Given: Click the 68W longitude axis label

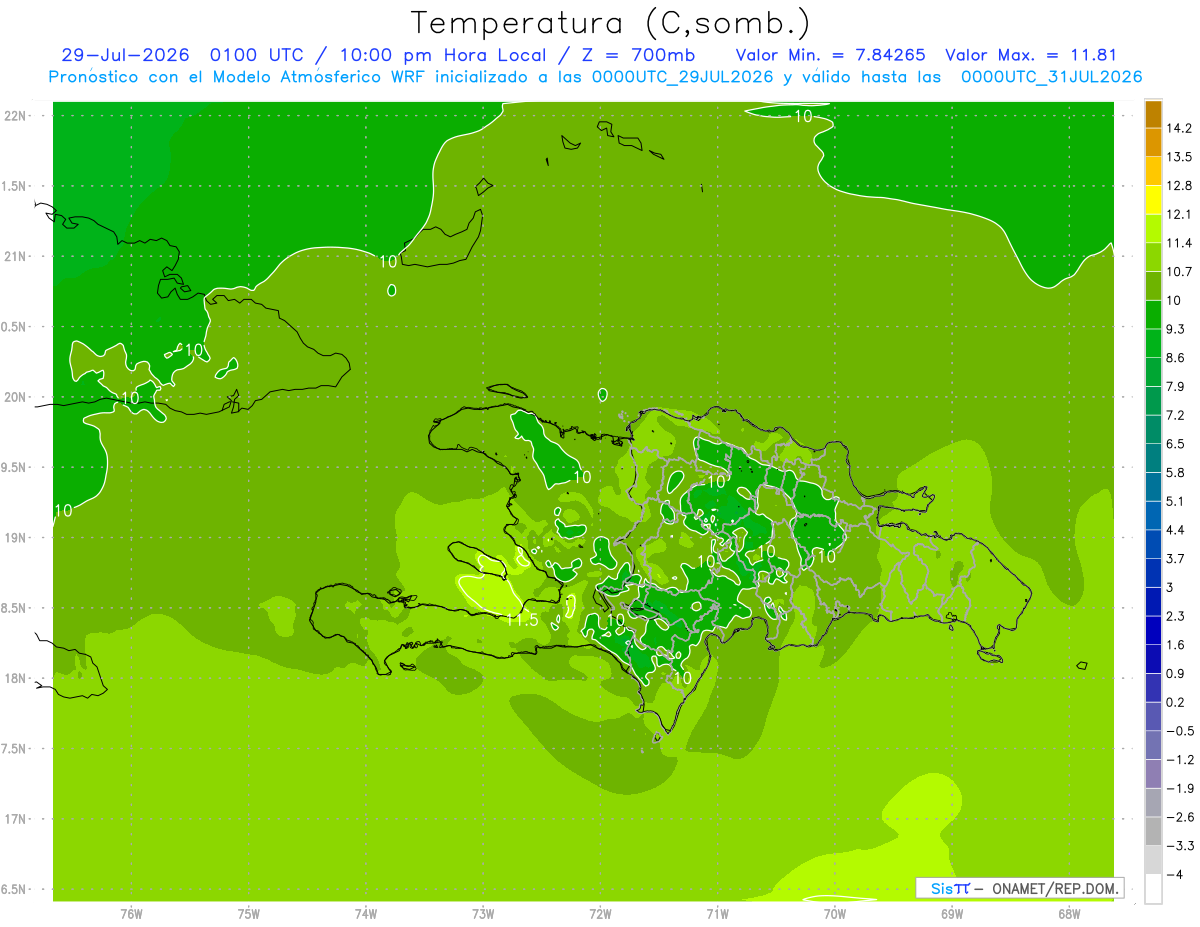Looking at the screenshot, I should (x=1069, y=914).
